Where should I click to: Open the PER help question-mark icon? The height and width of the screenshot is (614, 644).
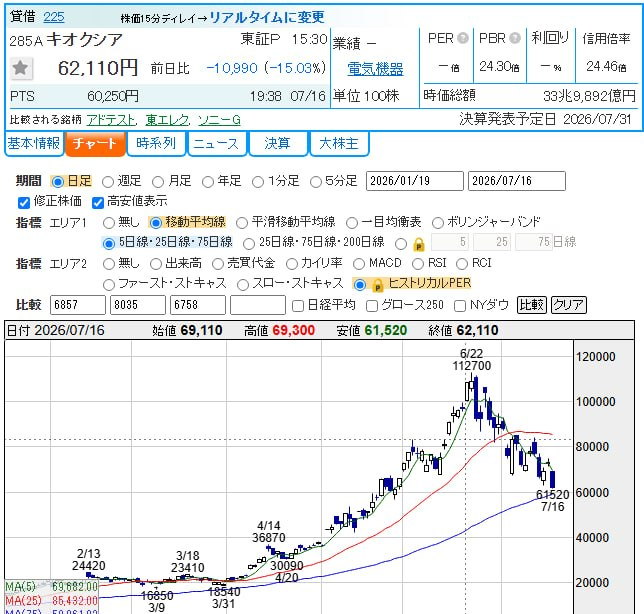[x=463, y=38]
